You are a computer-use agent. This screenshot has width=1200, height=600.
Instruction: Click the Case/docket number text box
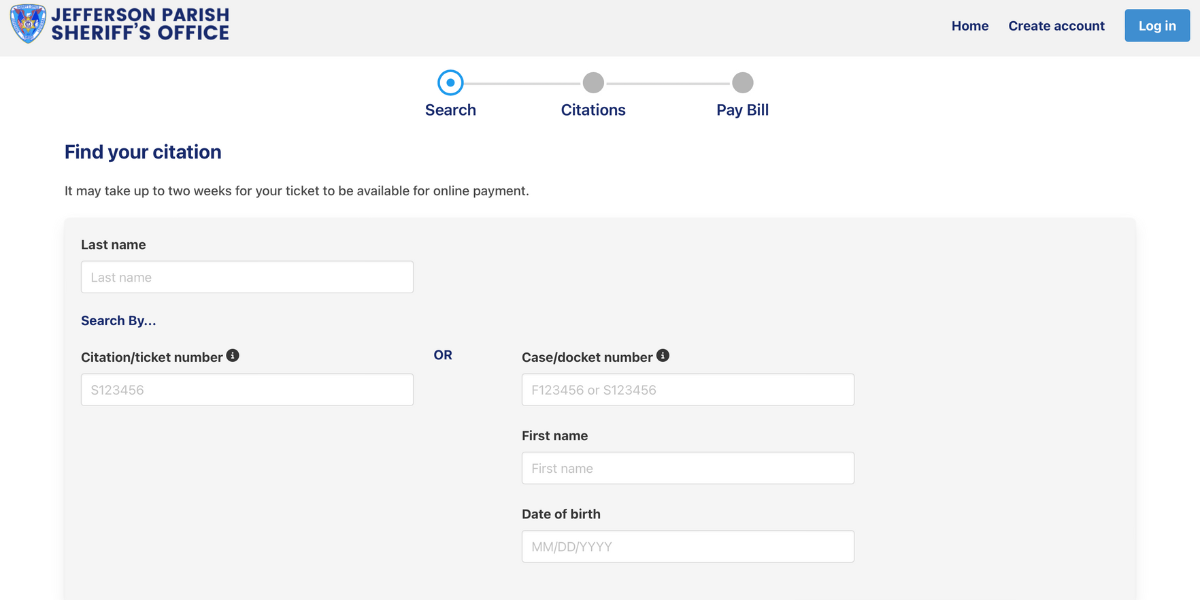pyautogui.click(x=688, y=389)
